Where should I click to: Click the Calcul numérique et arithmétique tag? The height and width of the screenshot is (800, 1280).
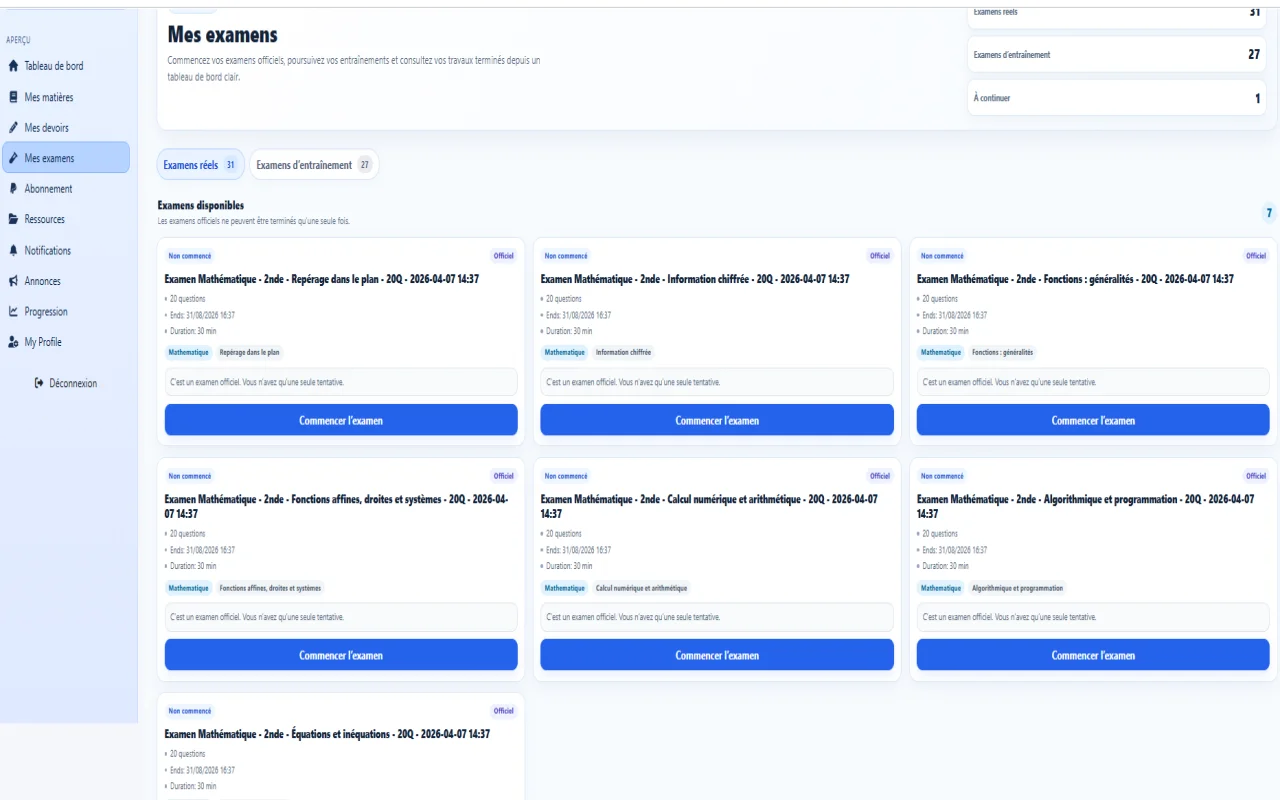(x=641, y=588)
